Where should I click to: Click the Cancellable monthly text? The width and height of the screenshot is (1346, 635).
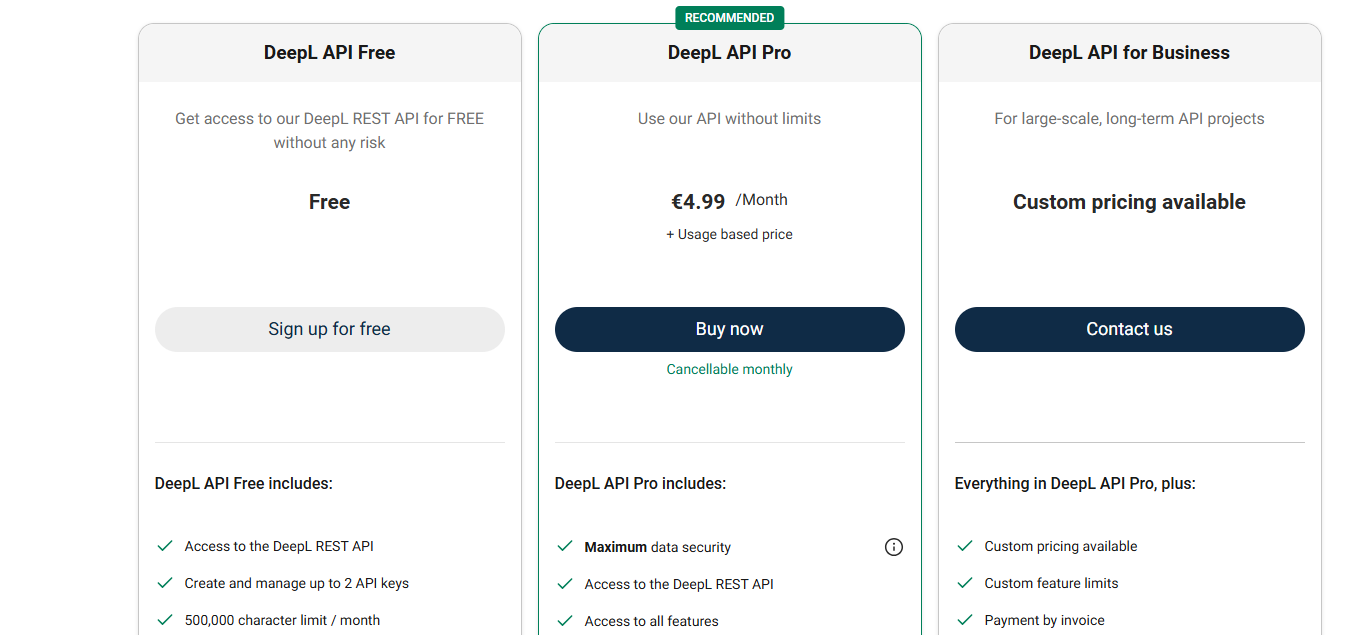pyautogui.click(x=729, y=369)
